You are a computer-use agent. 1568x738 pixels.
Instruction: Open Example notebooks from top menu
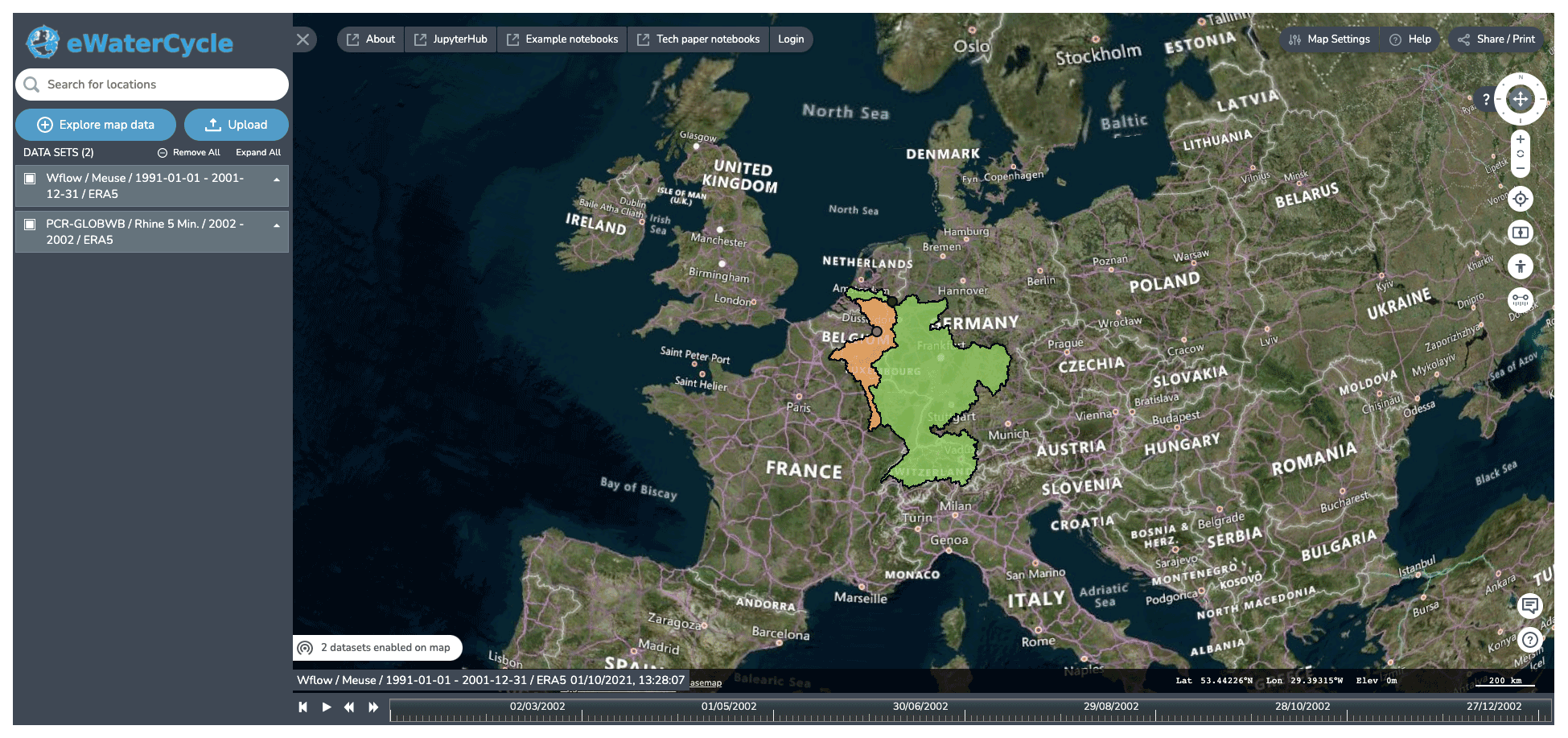[x=562, y=39]
